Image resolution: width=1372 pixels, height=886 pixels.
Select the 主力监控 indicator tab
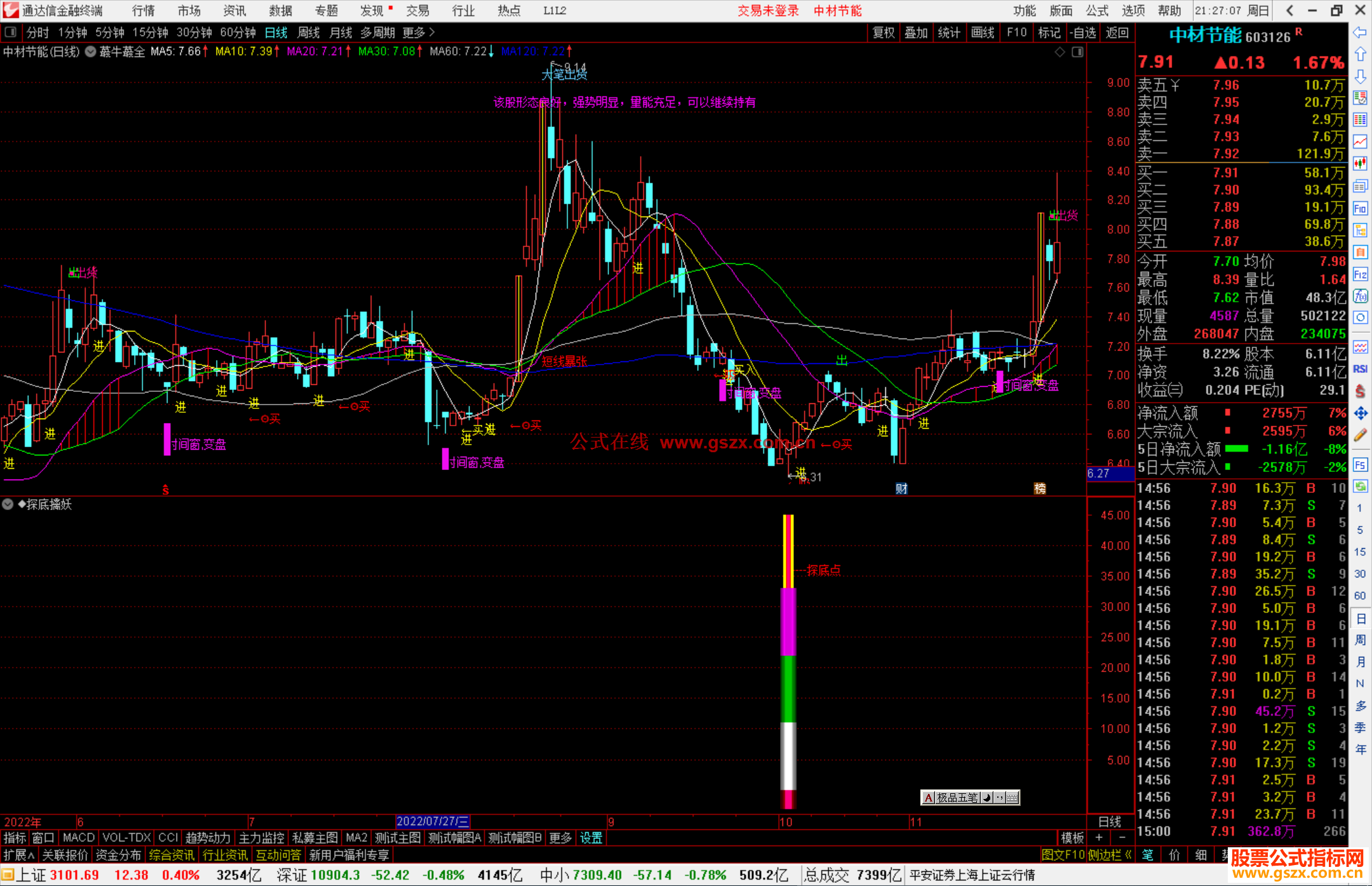[261, 838]
